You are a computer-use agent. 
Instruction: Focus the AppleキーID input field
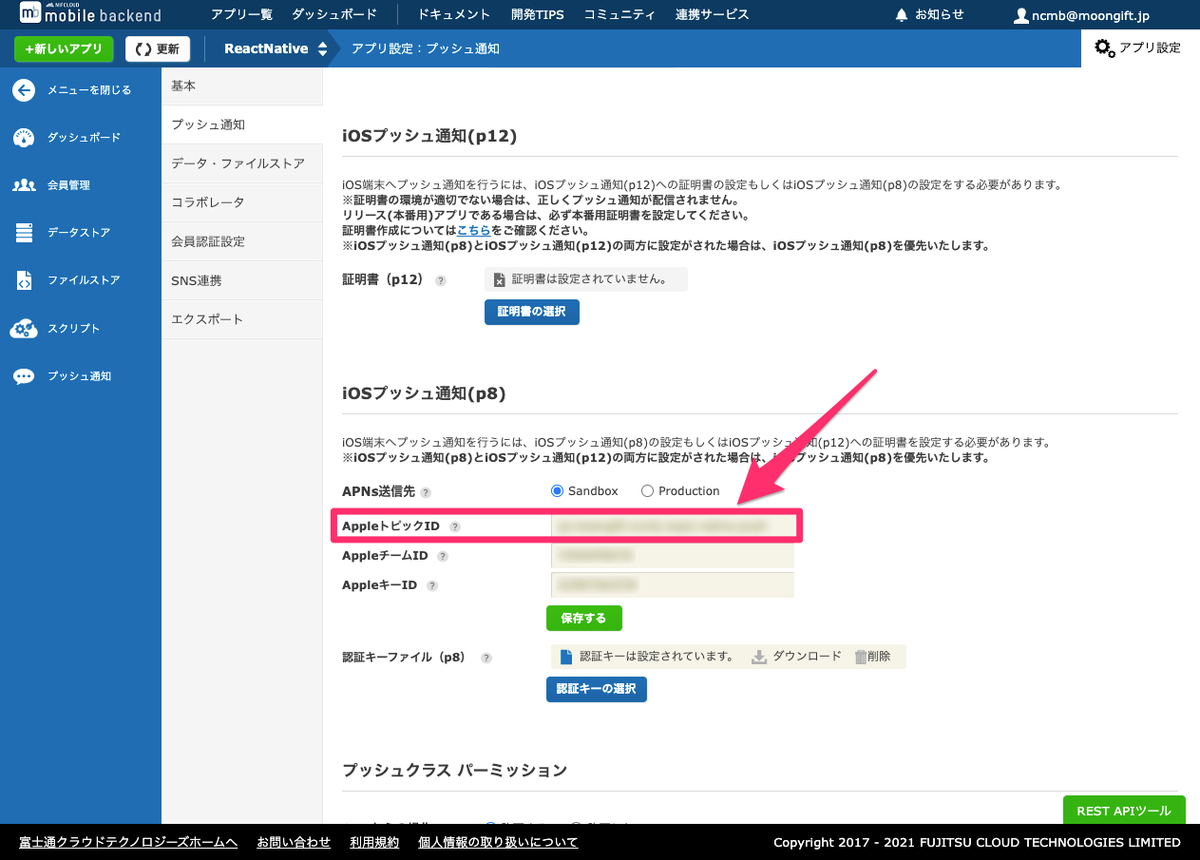[x=672, y=585]
